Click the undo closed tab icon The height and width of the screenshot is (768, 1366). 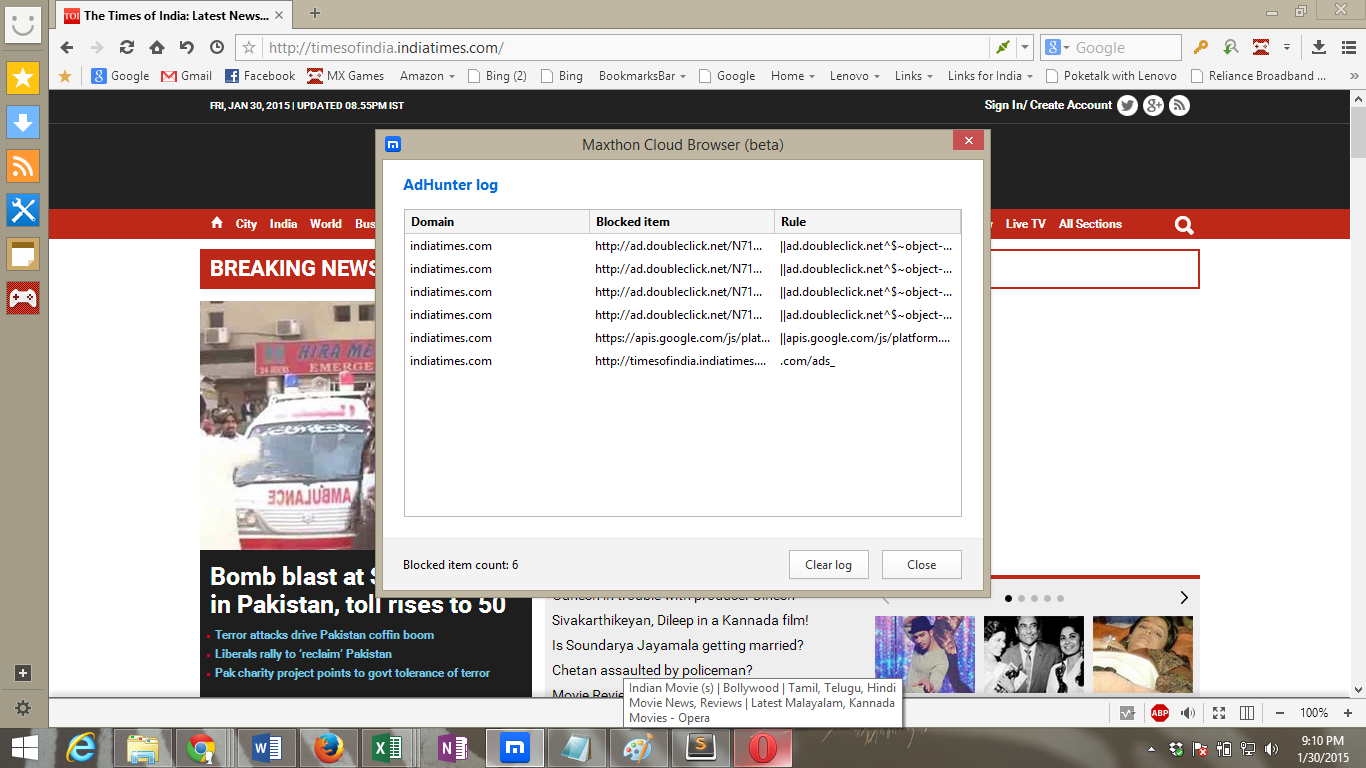click(x=187, y=47)
